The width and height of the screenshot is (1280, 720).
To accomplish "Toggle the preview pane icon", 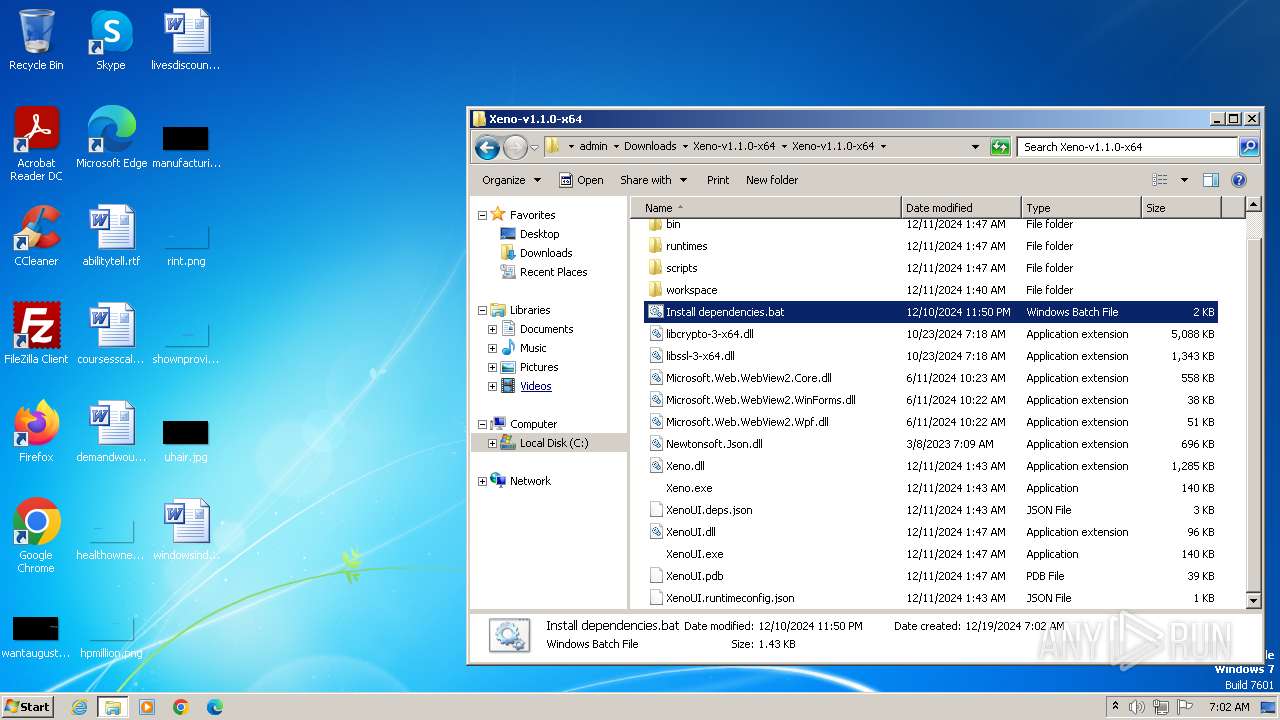I will point(1211,180).
